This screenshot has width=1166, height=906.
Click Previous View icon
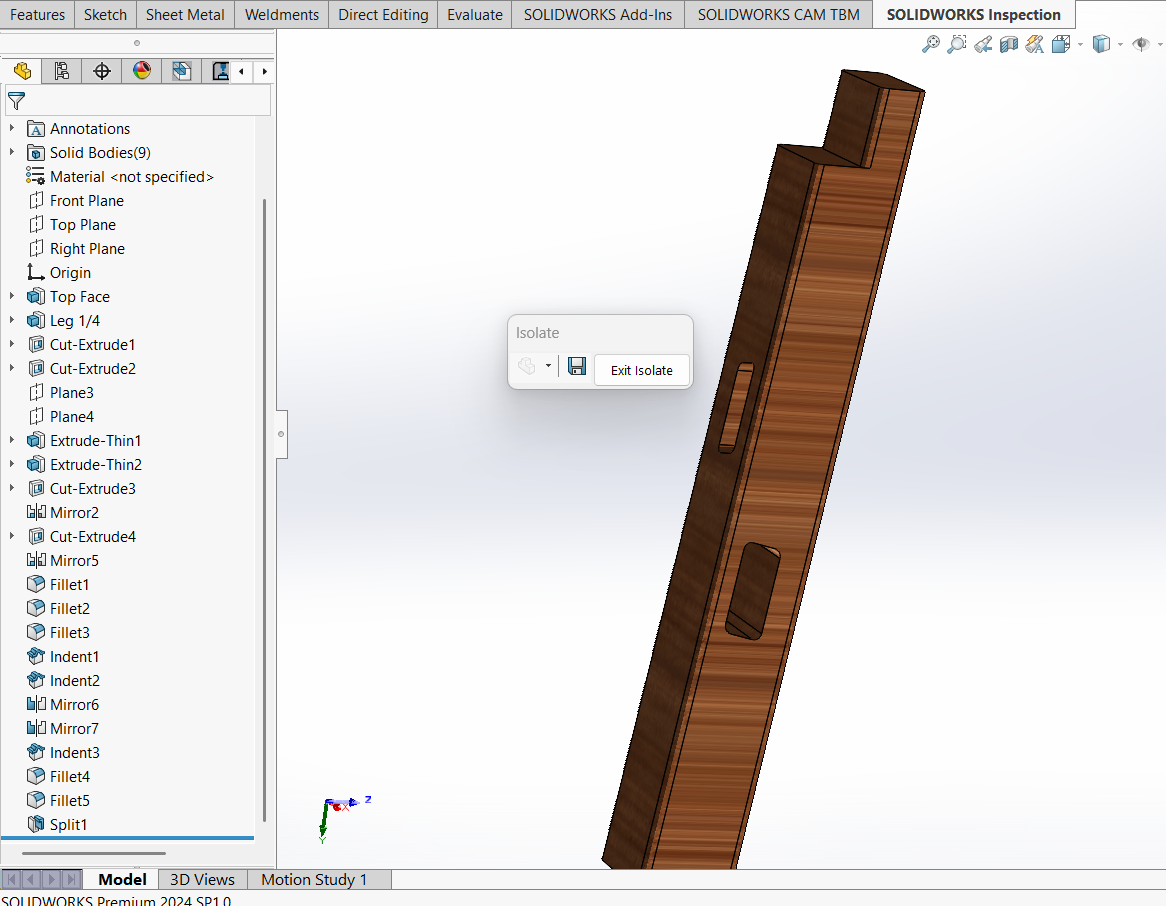point(983,45)
